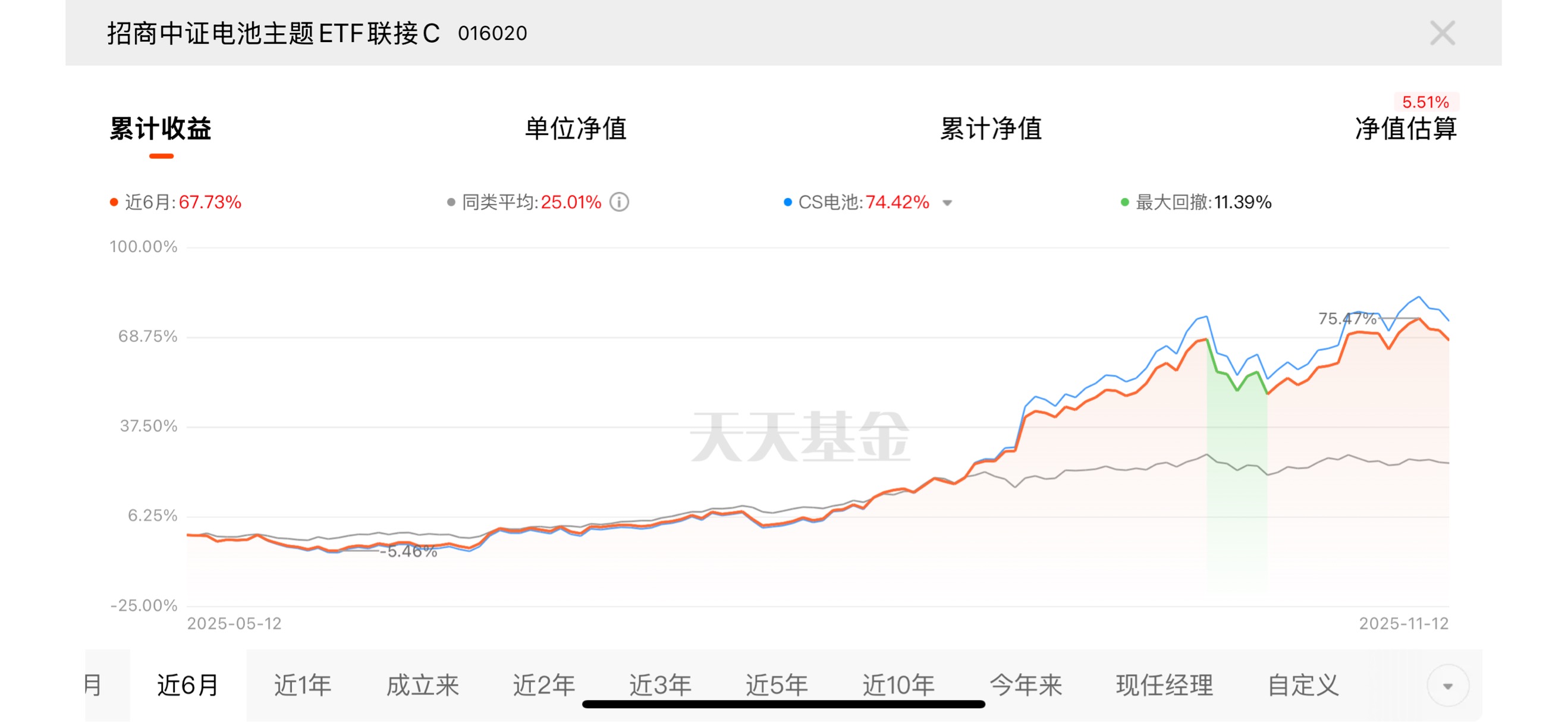Choose the 近3年 range option

(660, 686)
